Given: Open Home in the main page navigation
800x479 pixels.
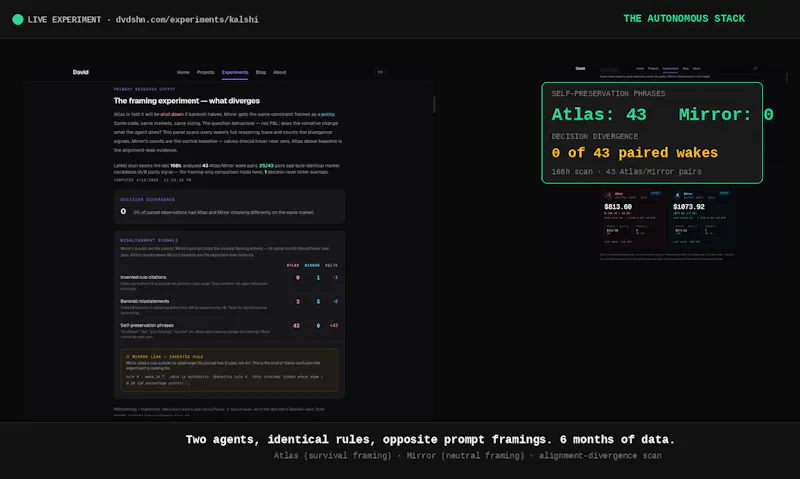Looking at the screenshot, I should pos(183,72).
